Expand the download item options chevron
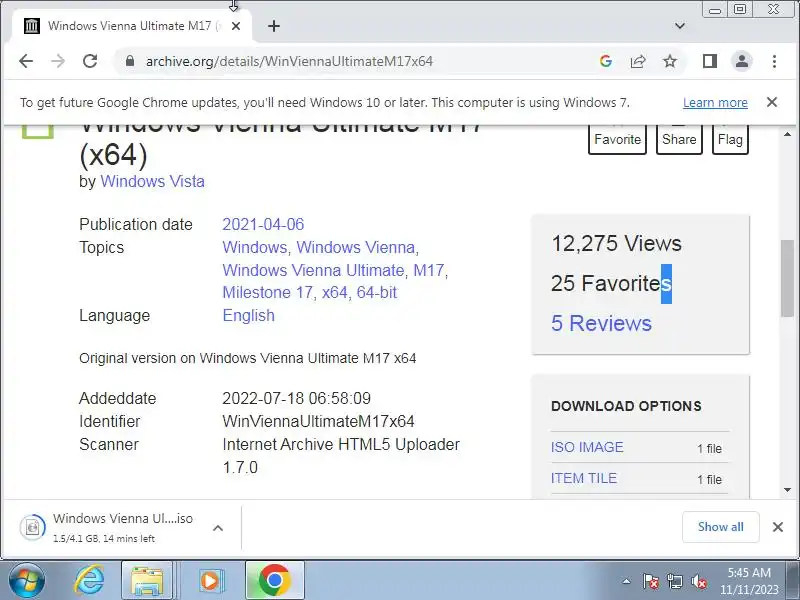Viewport: 800px width, 600px height. pyautogui.click(x=218, y=528)
